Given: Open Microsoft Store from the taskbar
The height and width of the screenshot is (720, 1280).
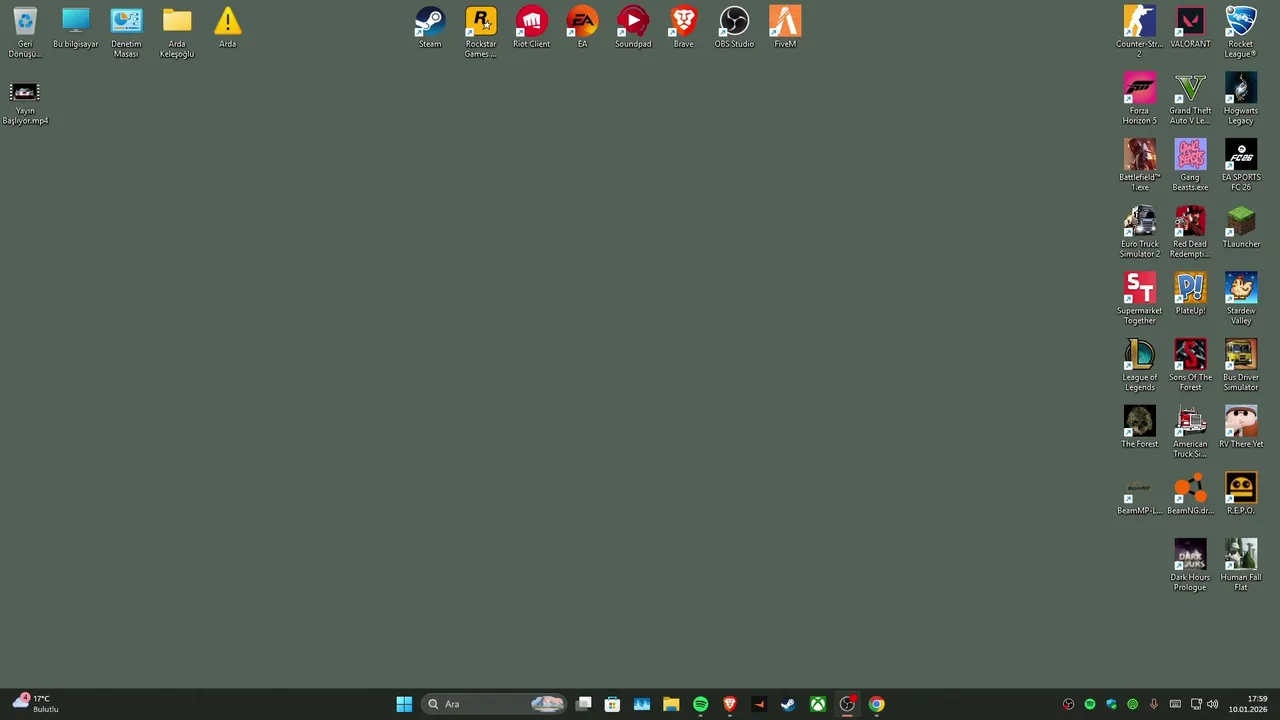Looking at the screenshot, I should [612, 704].
